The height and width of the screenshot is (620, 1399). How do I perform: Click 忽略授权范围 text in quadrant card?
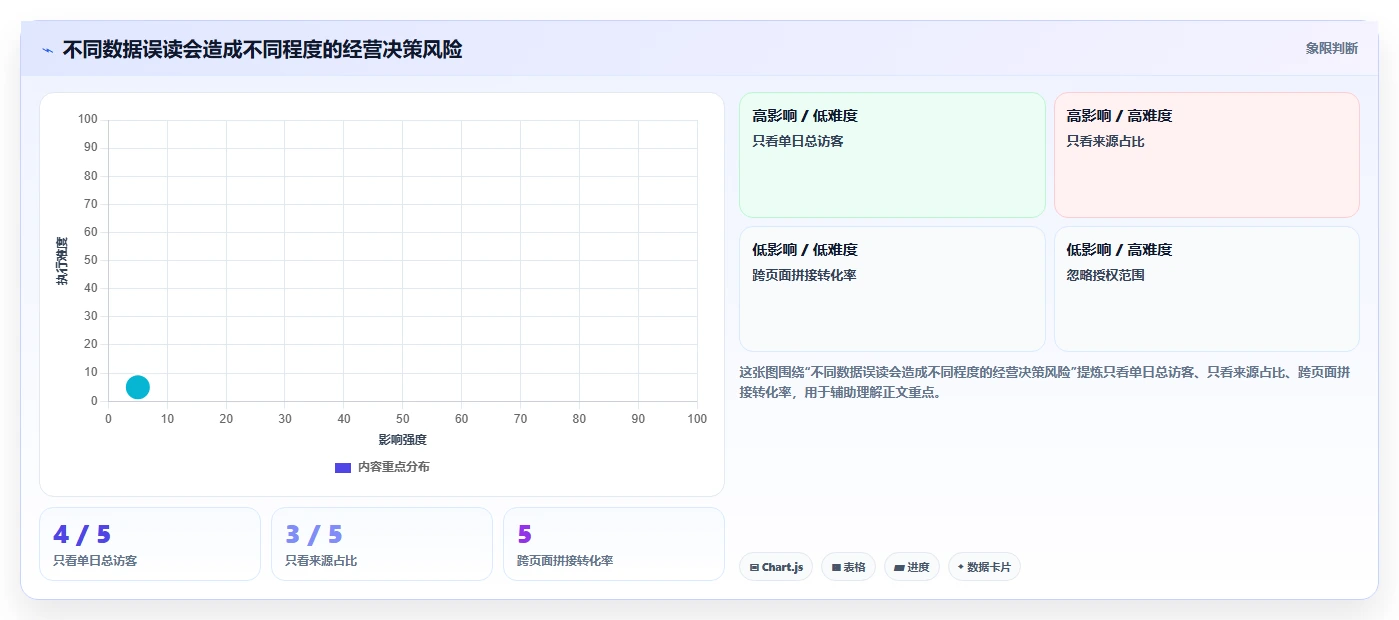point(1106,275)
